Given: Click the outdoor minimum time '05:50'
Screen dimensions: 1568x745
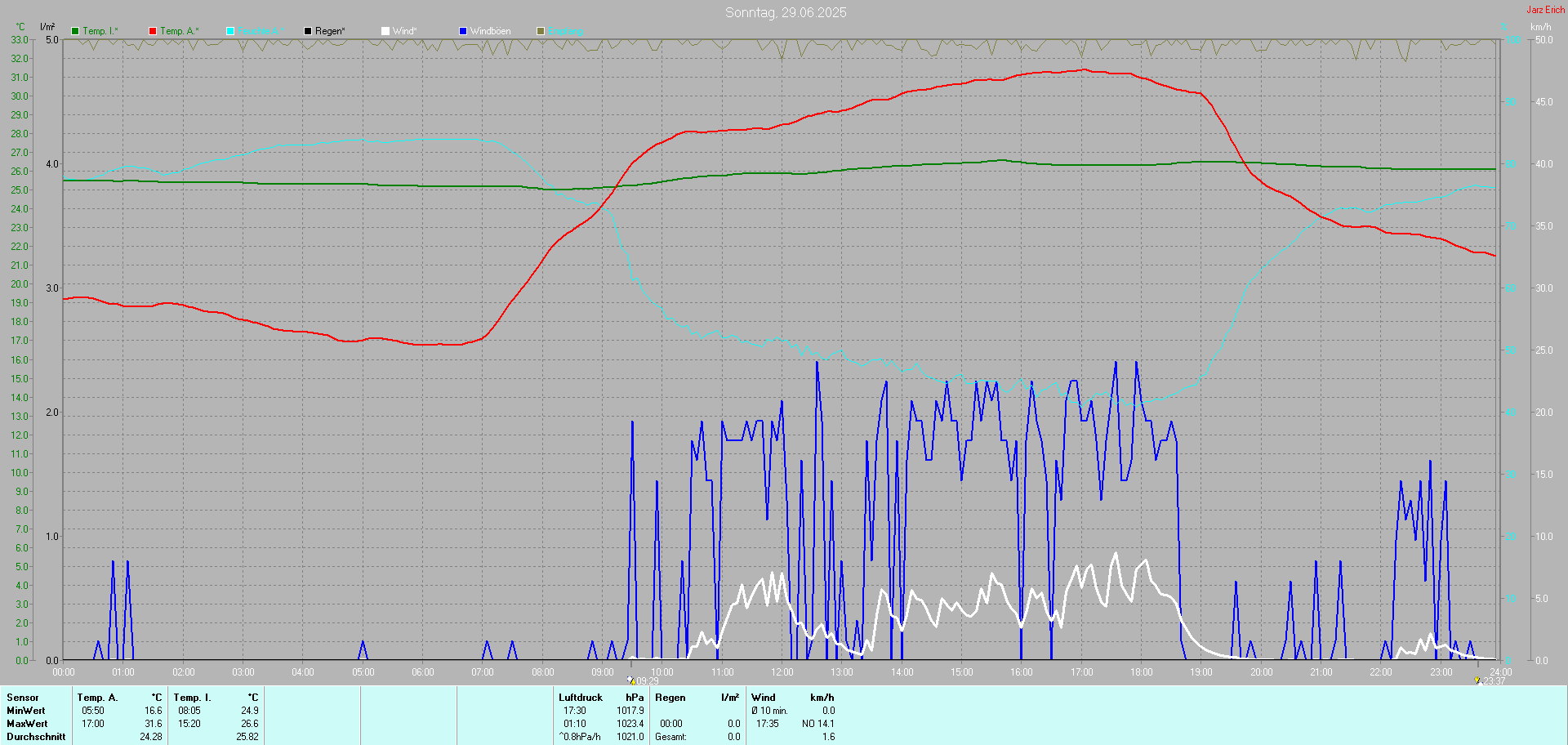Looking at the screenshot, I should [x=93, y=711].
